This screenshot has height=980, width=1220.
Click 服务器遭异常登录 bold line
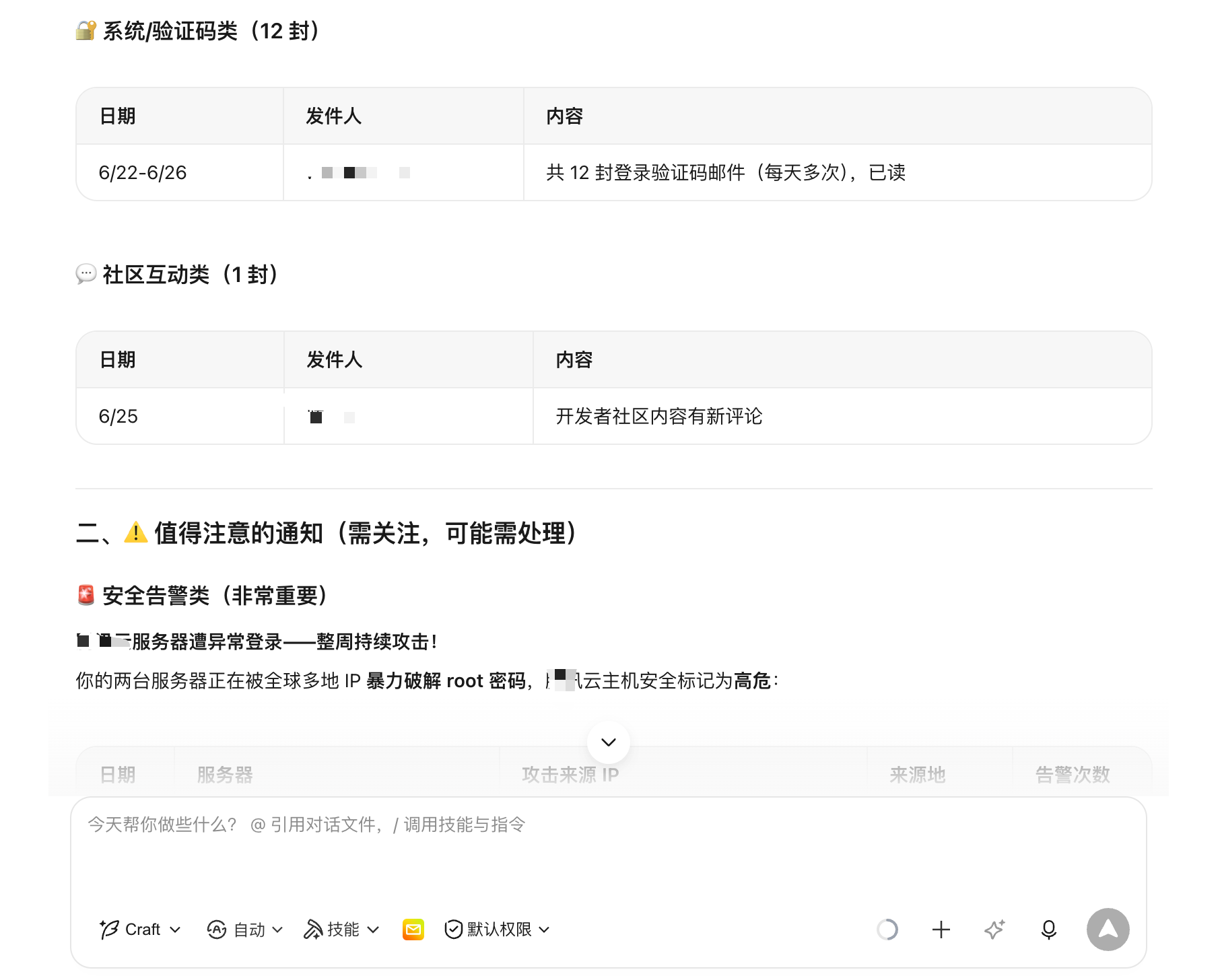pyautogui.click(x=257, y=641)
